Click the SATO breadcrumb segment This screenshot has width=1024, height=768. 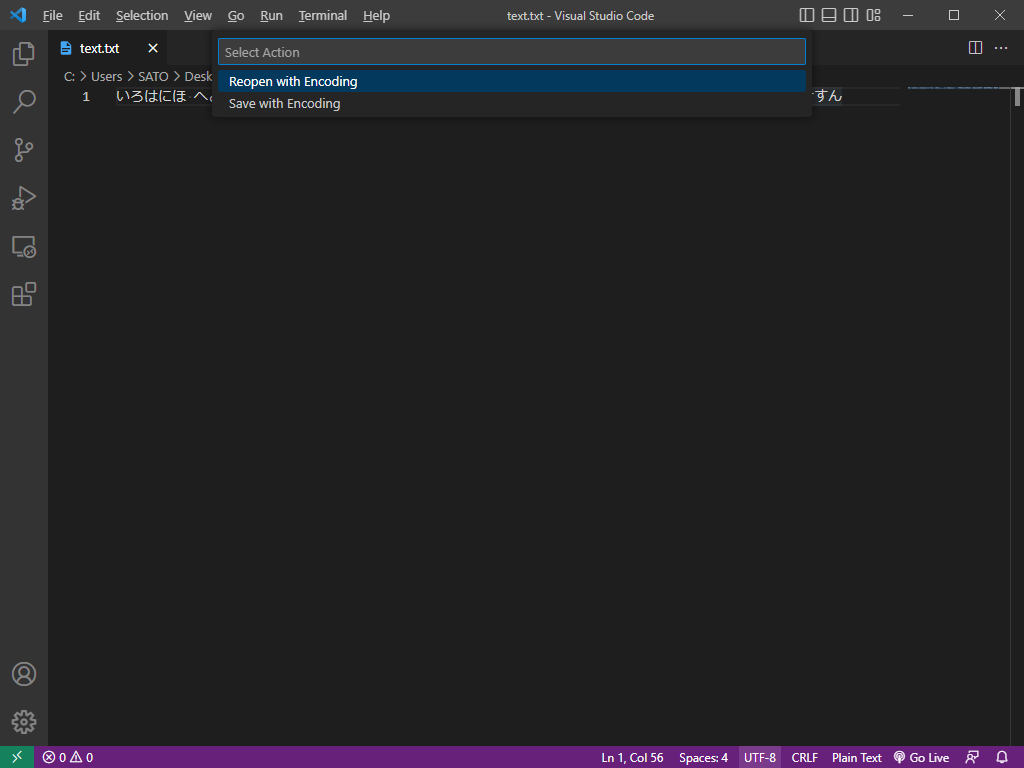[x=153, y=76]
